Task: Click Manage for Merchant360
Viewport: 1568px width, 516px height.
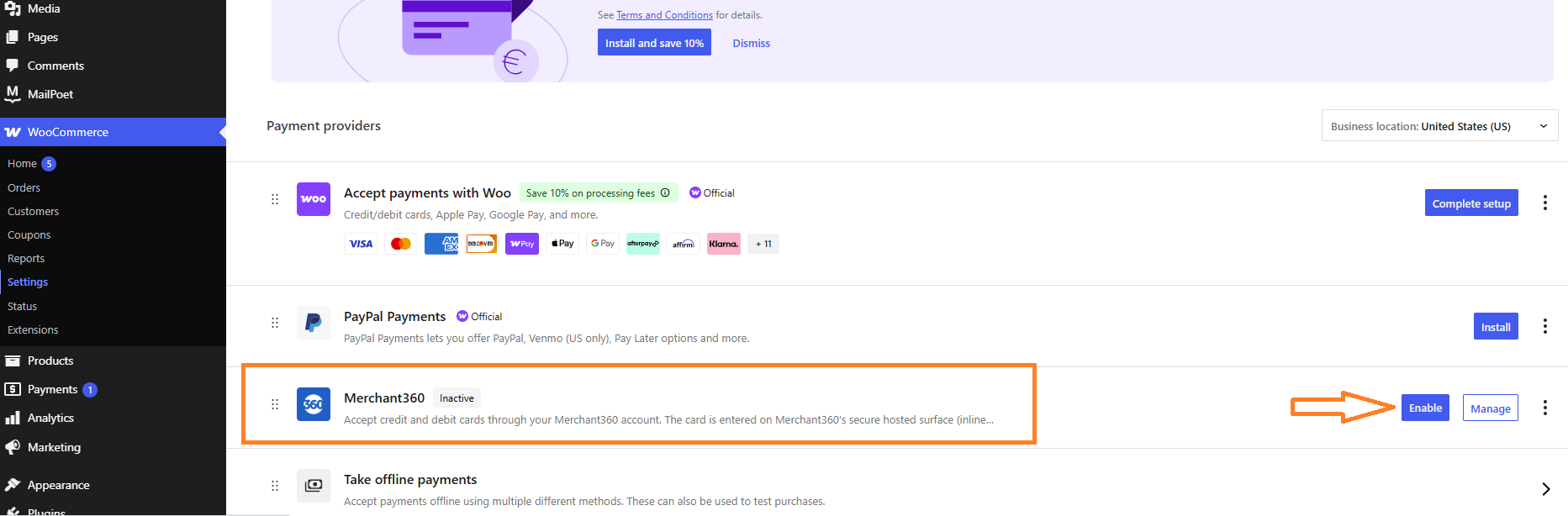Action: tap(1491, 408)
